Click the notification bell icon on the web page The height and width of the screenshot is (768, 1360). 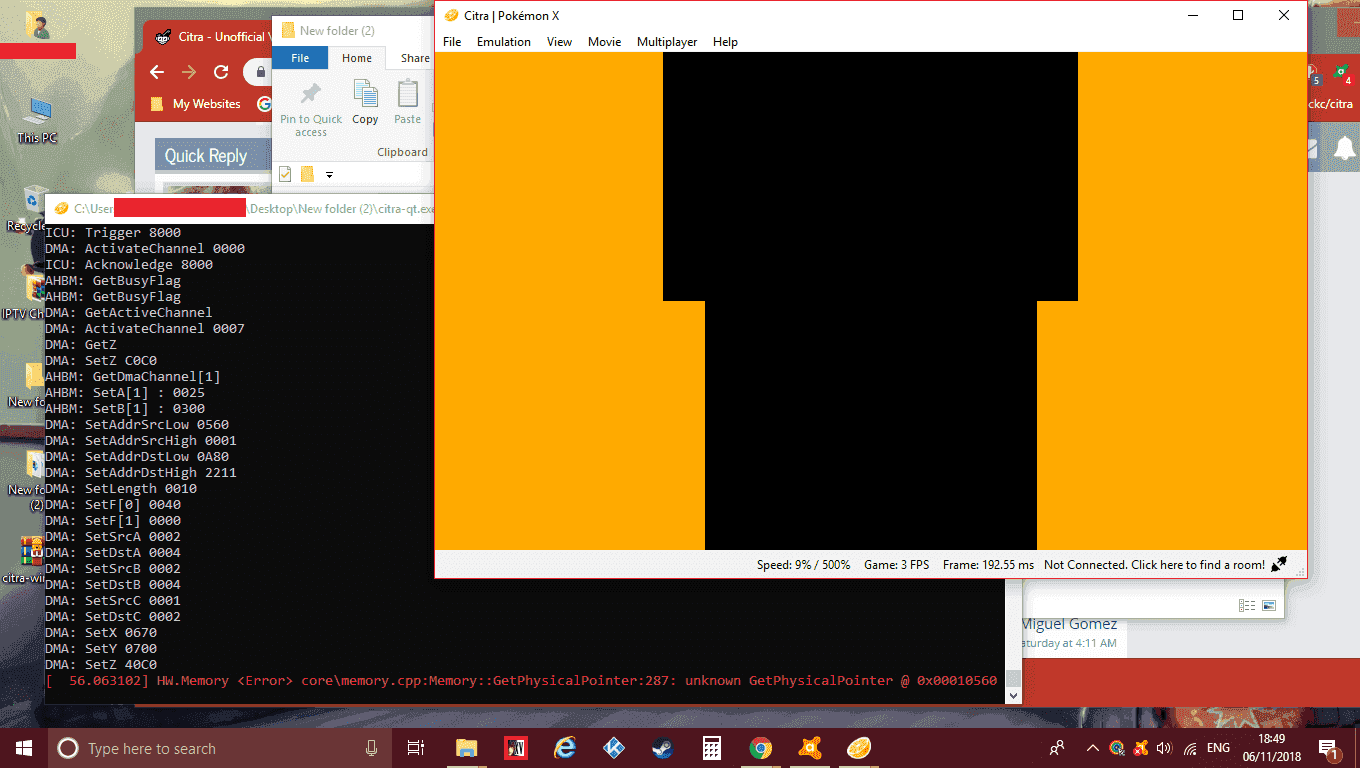pos(1345,149)
